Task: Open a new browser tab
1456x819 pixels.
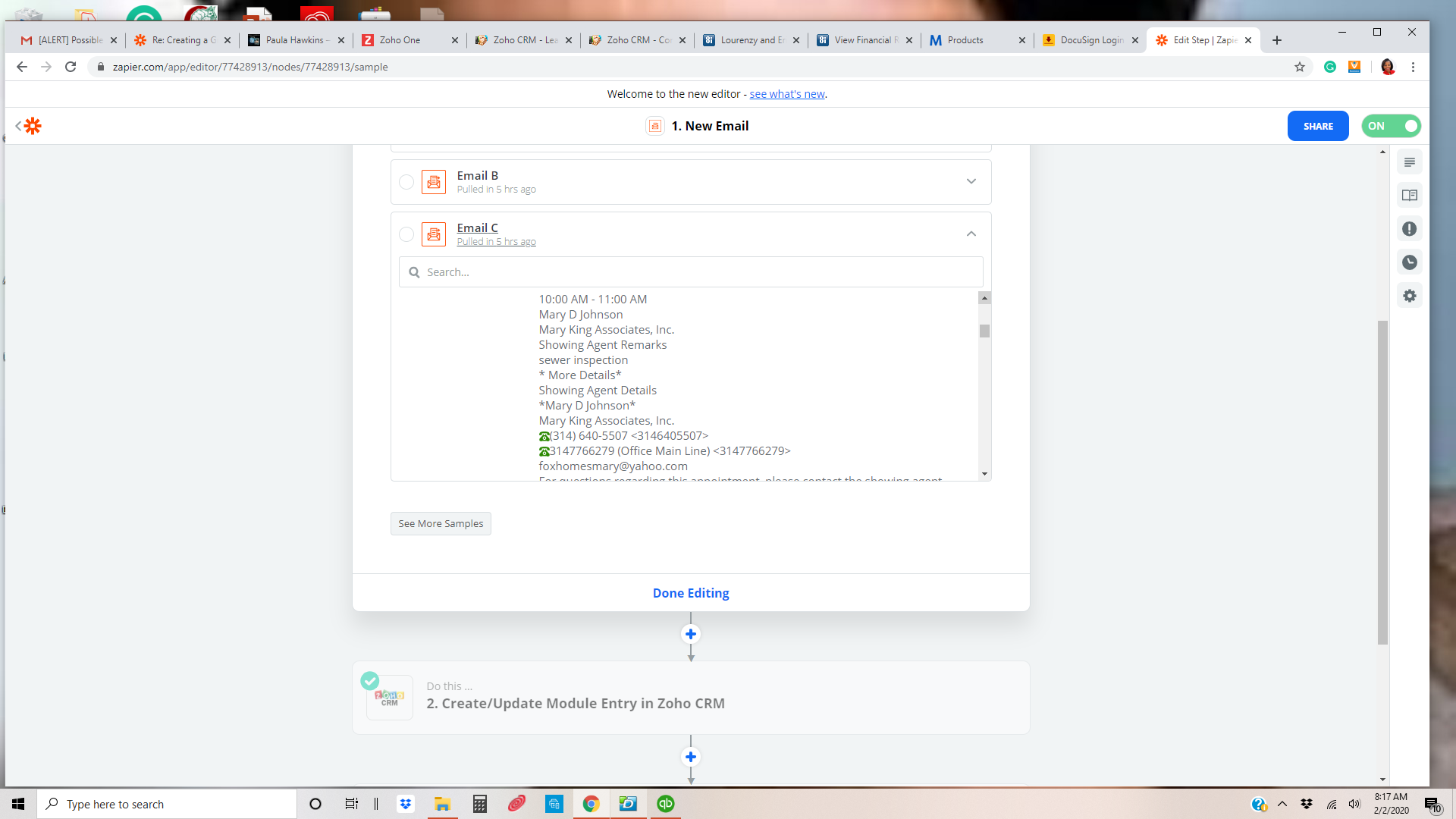Action: click(x=1277, y=40)
